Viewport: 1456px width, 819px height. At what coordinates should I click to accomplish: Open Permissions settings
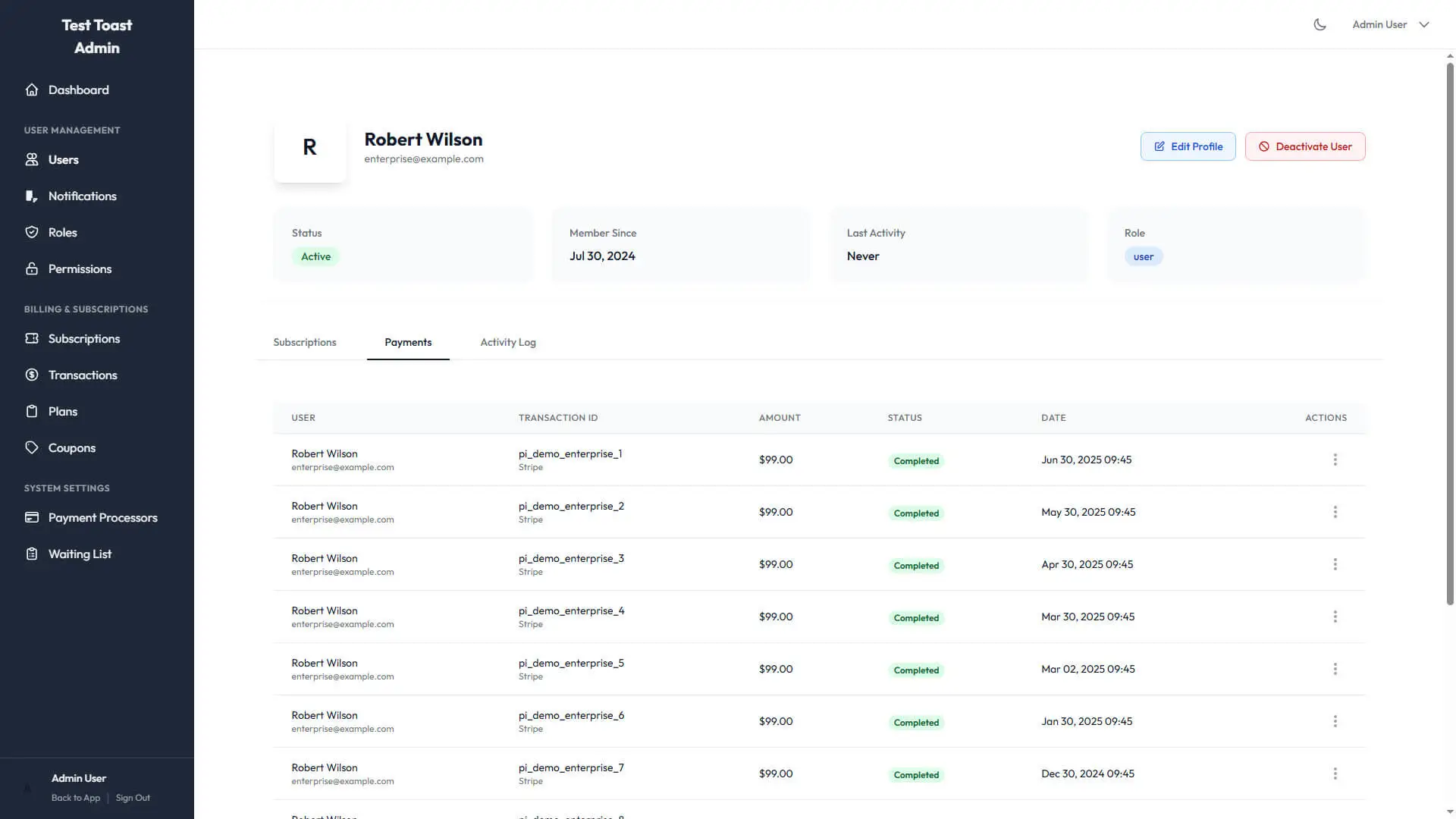pyautogui.click(x=32, y=268)
